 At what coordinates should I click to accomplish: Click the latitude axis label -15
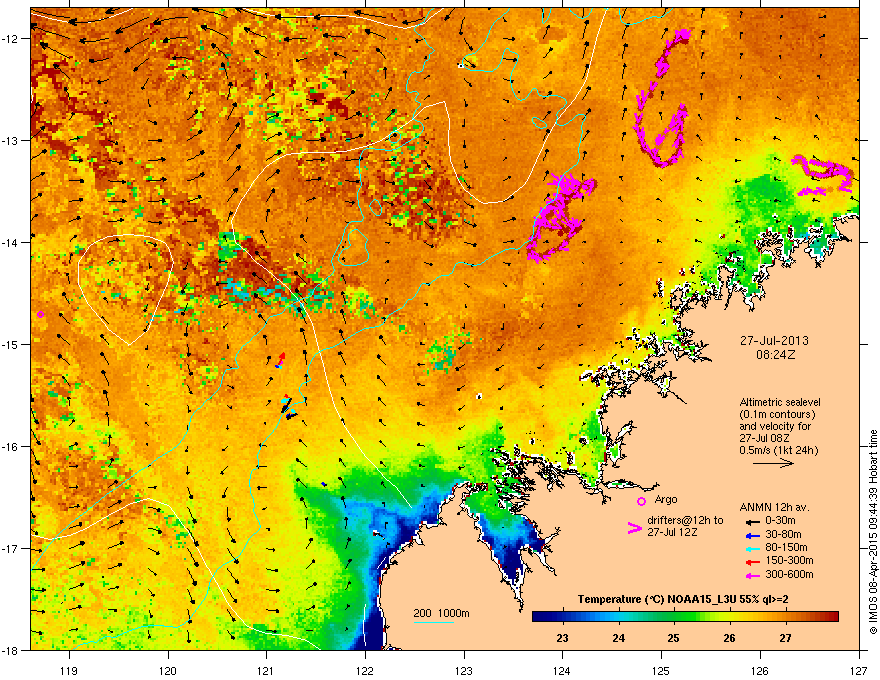pyautogui.click(x=11, y=344)
